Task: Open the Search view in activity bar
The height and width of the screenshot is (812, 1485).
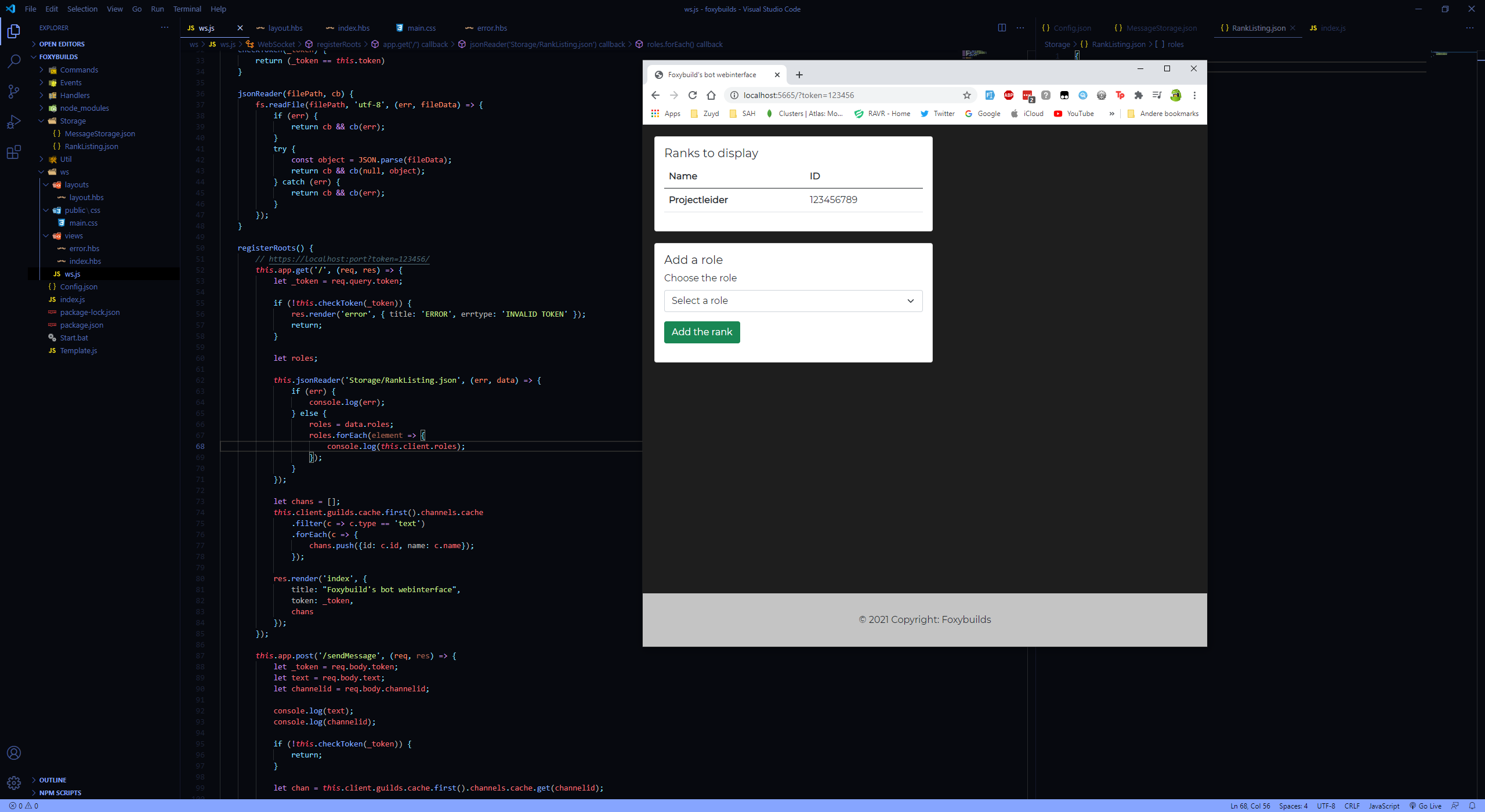Action: (14, 61)
